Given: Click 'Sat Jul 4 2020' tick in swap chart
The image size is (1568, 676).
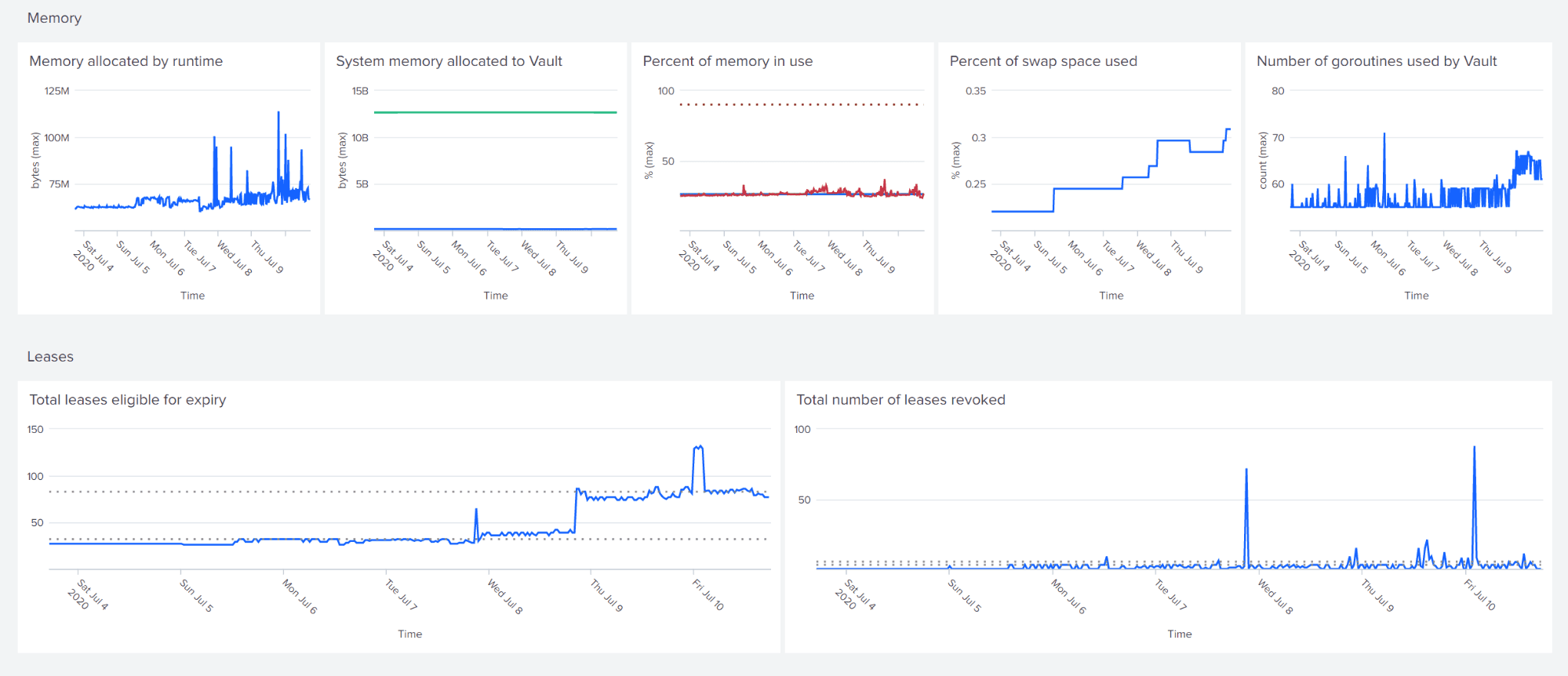Looking at the screenshot, I should click(x=1011, y=256).
